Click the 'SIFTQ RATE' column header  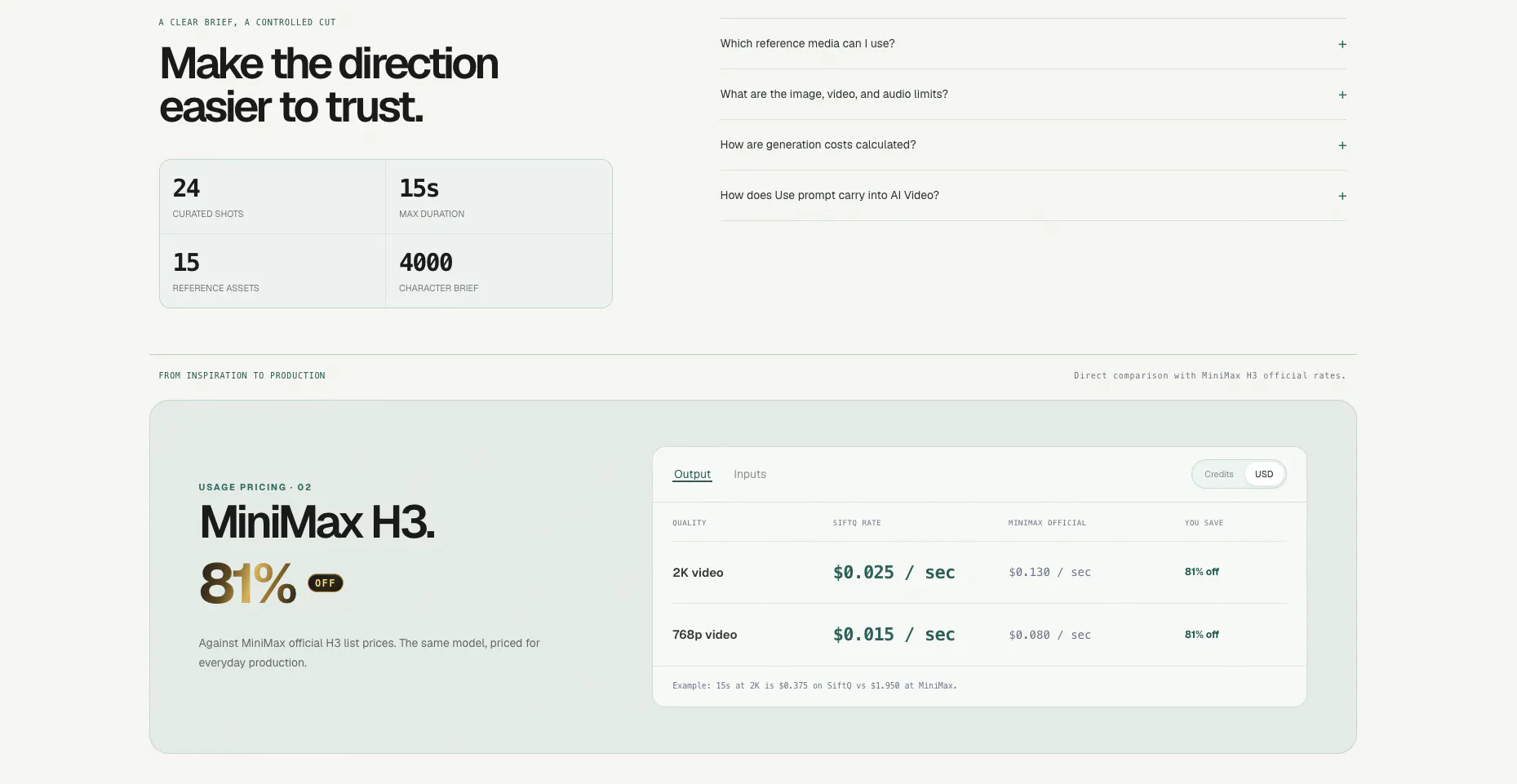click(857, 523)
